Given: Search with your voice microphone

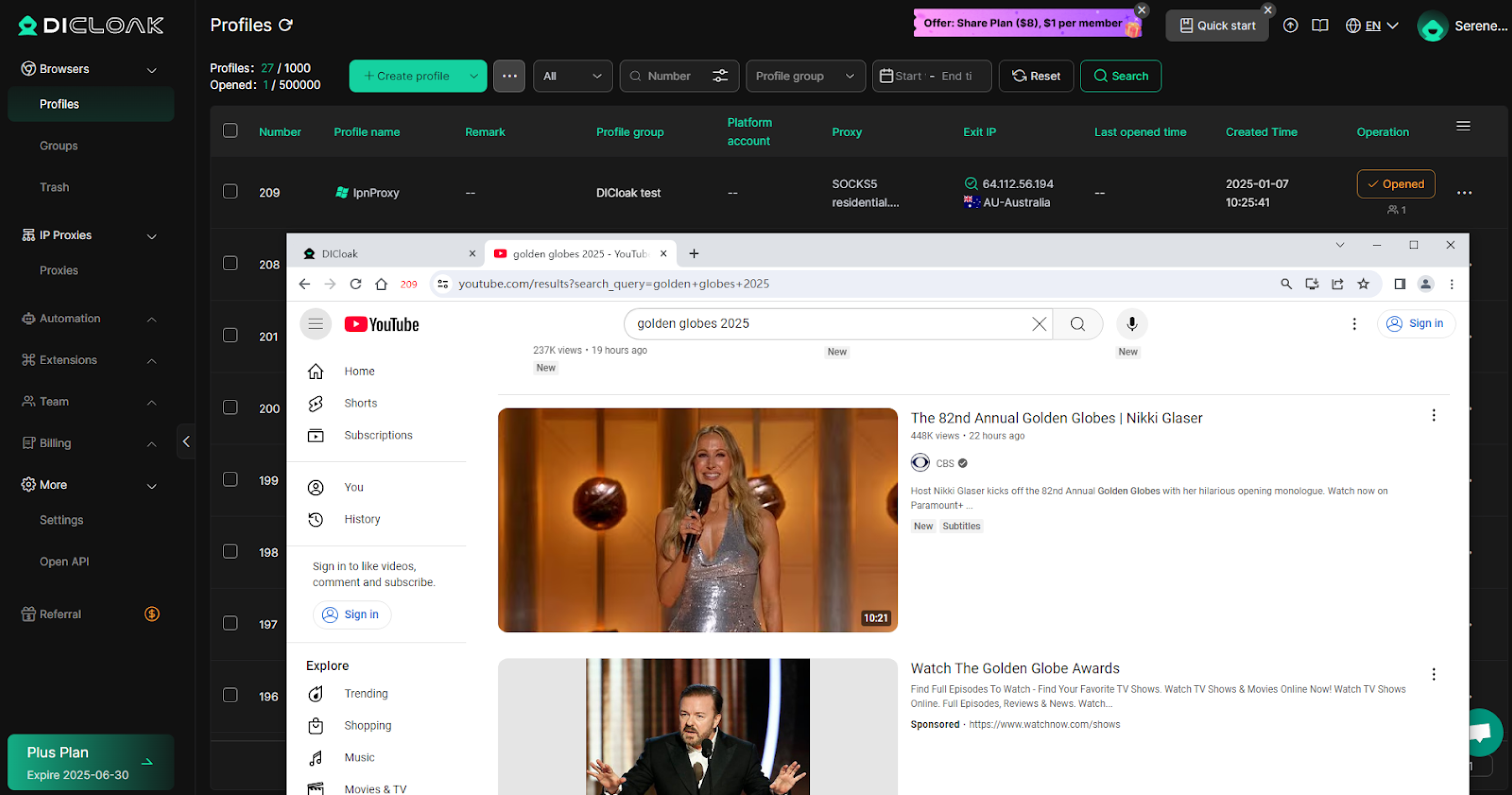Looking at the screenshot, I should click(x=1132, y=324).
